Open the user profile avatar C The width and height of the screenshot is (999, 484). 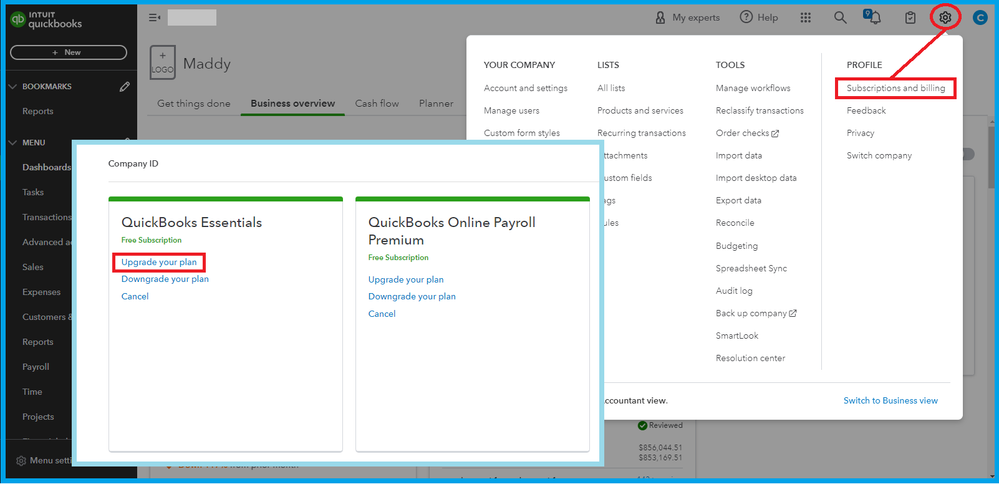(x=980, y=18)
